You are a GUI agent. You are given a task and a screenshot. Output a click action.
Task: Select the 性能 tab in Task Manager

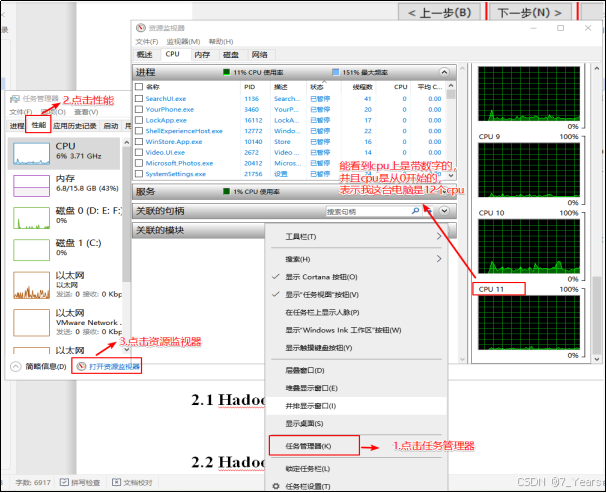(39, 125)
